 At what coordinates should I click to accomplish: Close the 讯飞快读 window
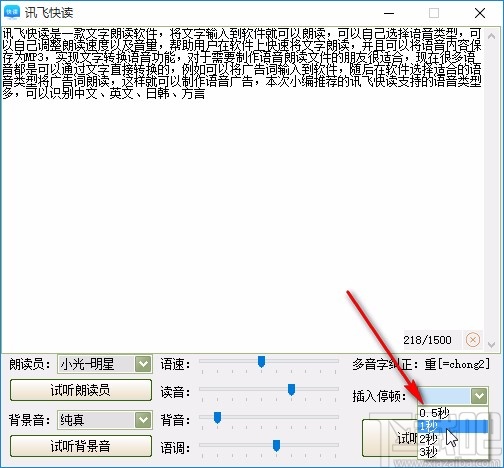480,13
